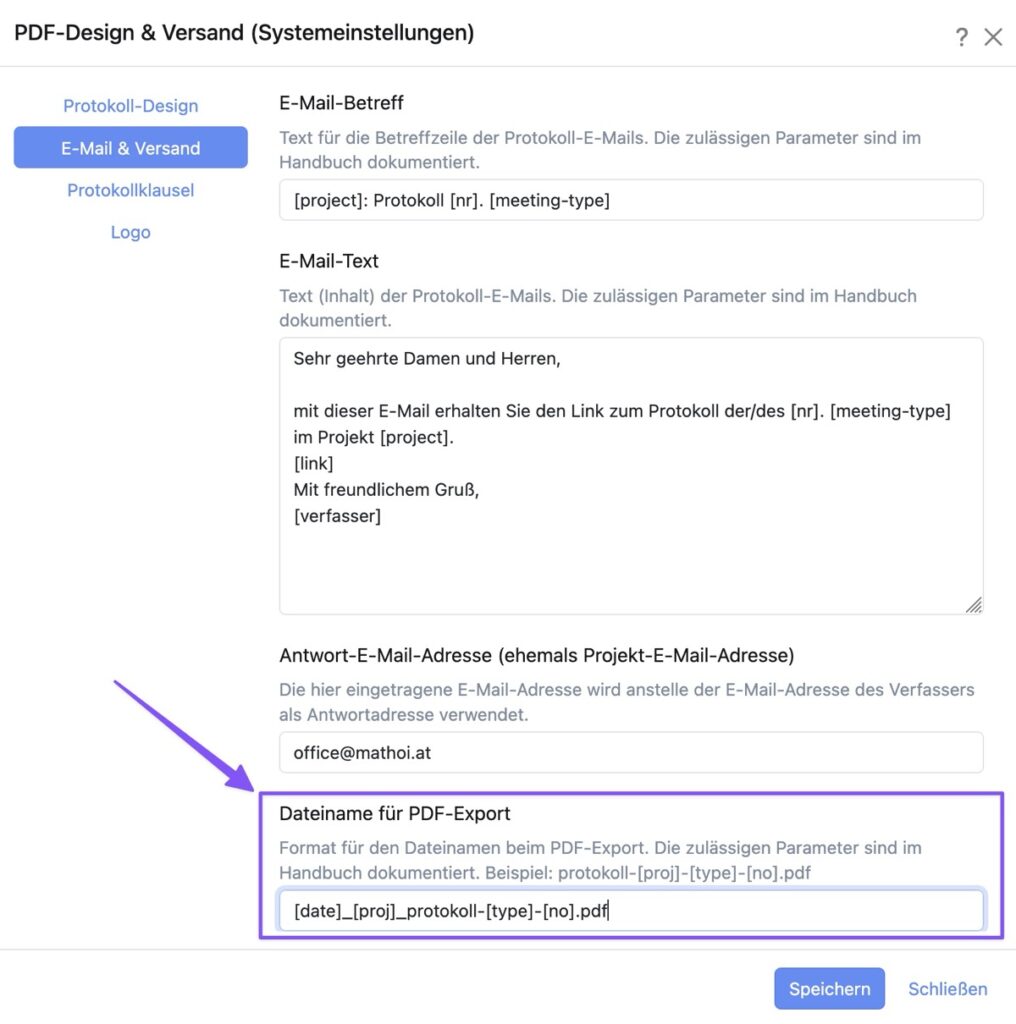The image size is (1016, 1024).
Task: Click the E-Mail-Text heading label
Action: pos(328,261)
